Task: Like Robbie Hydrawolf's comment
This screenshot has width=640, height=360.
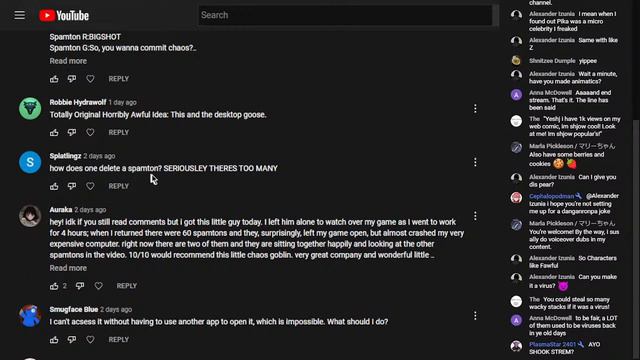Action: click(54, 133)
